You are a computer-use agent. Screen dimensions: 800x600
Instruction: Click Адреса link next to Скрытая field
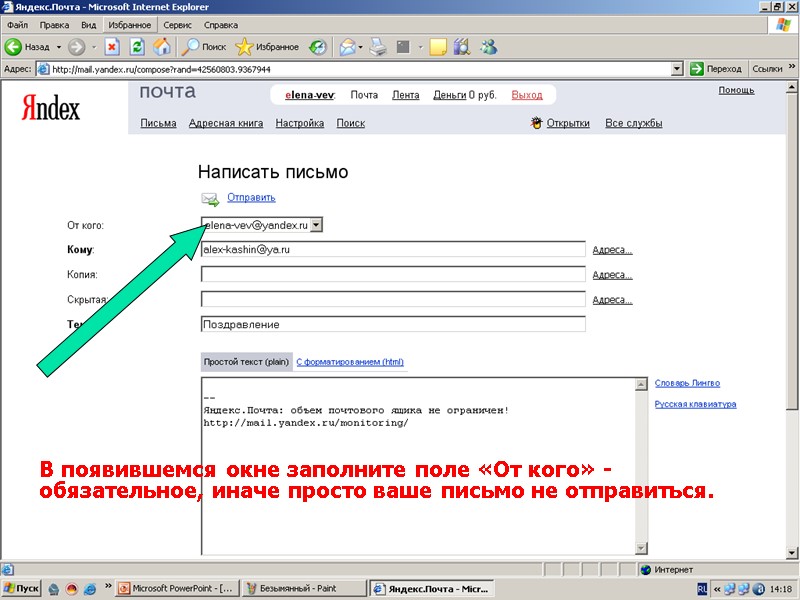point(612,300)
